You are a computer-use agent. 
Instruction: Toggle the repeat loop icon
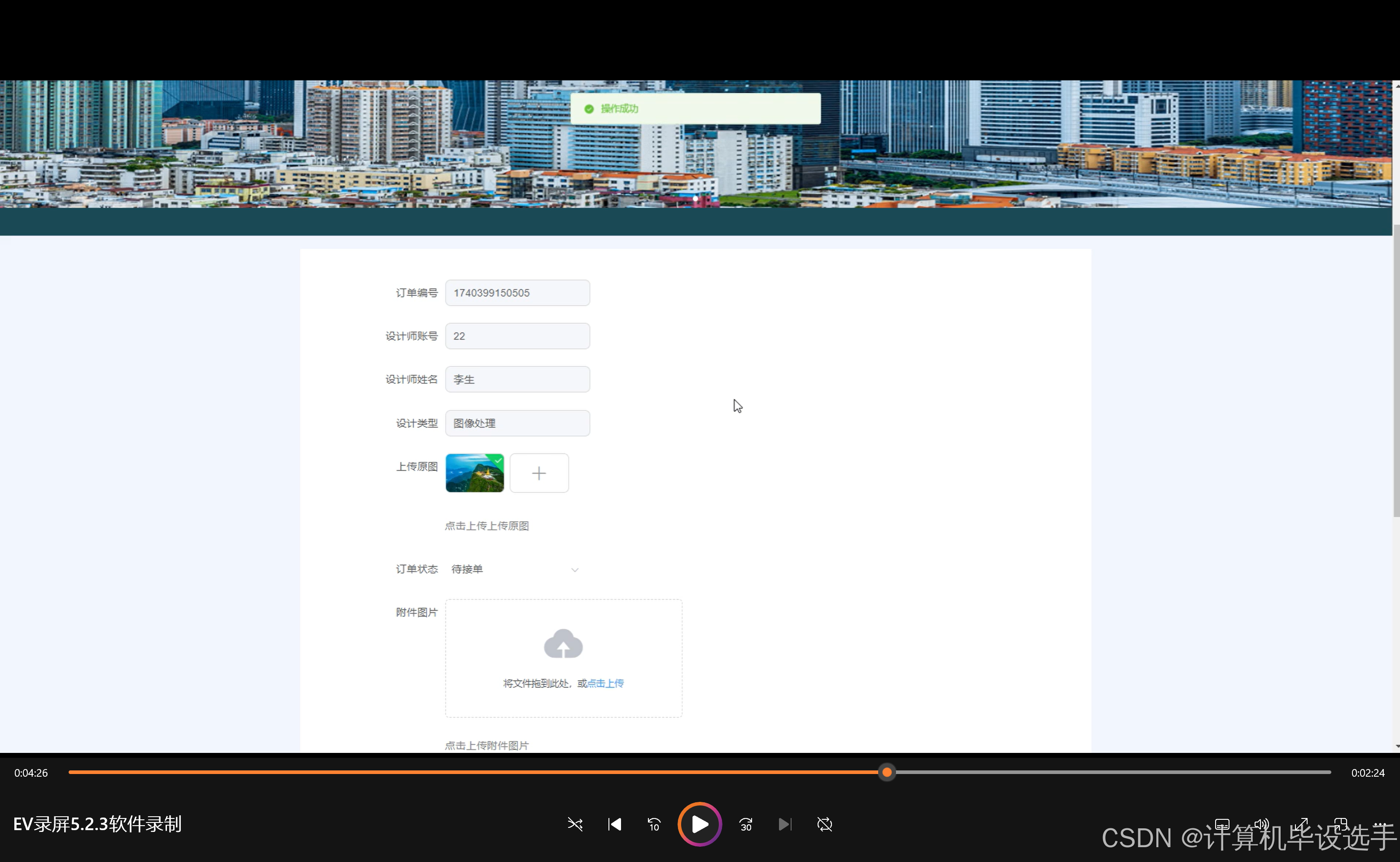tap(824, 824)
